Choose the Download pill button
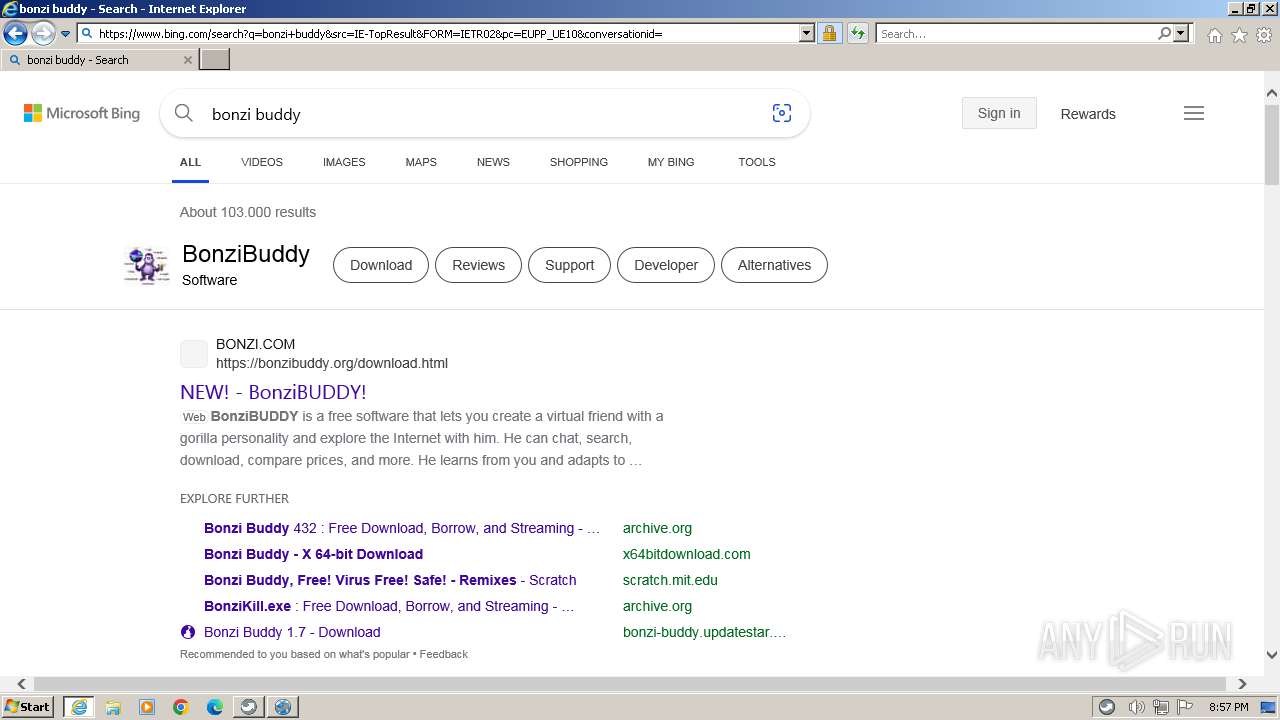The width and height of the screenshot is (1280, 720). click(x=381, y=265)
